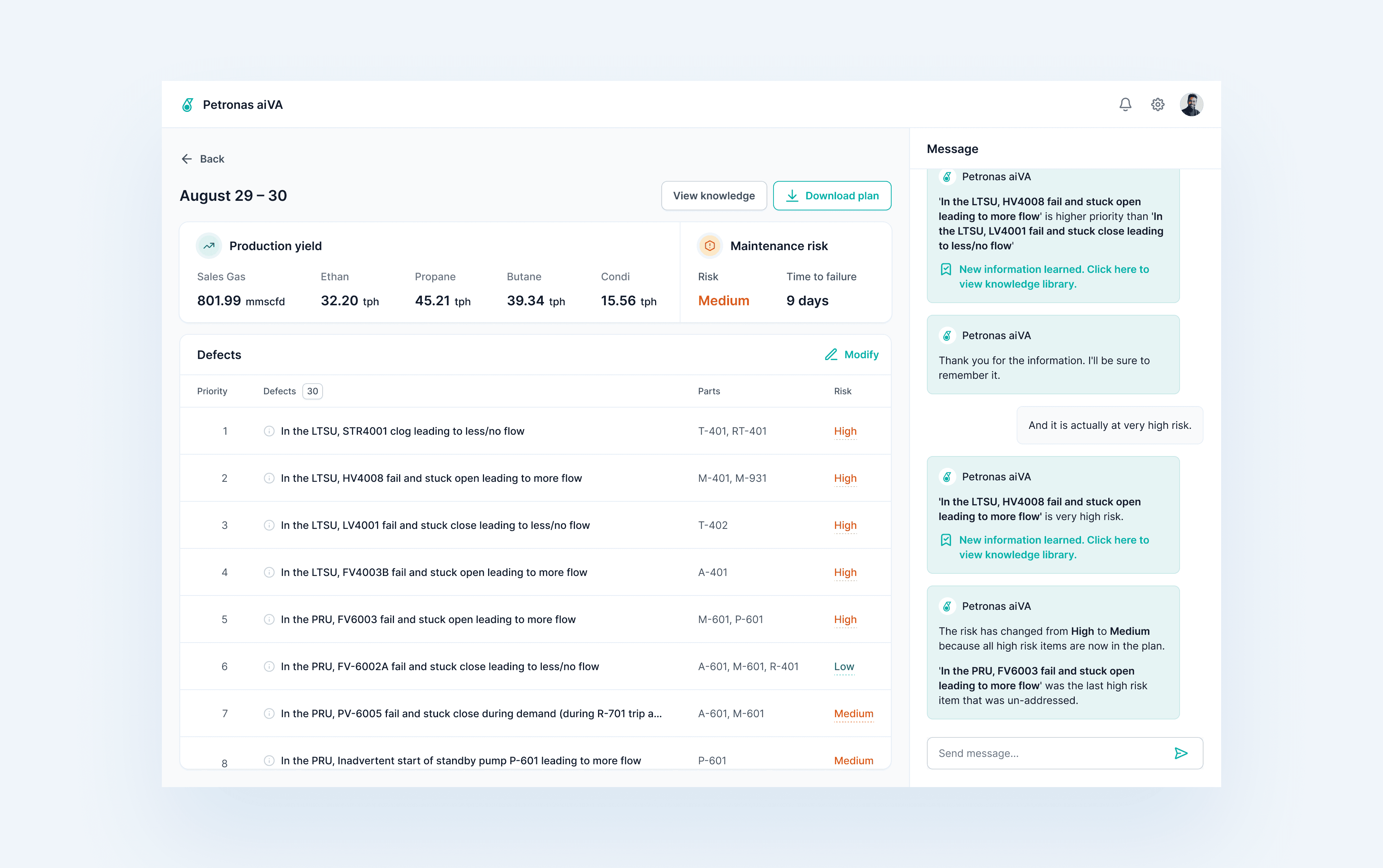Click the Priority column header
This screenshot has height=868, width=1383.
coord(212,391)
